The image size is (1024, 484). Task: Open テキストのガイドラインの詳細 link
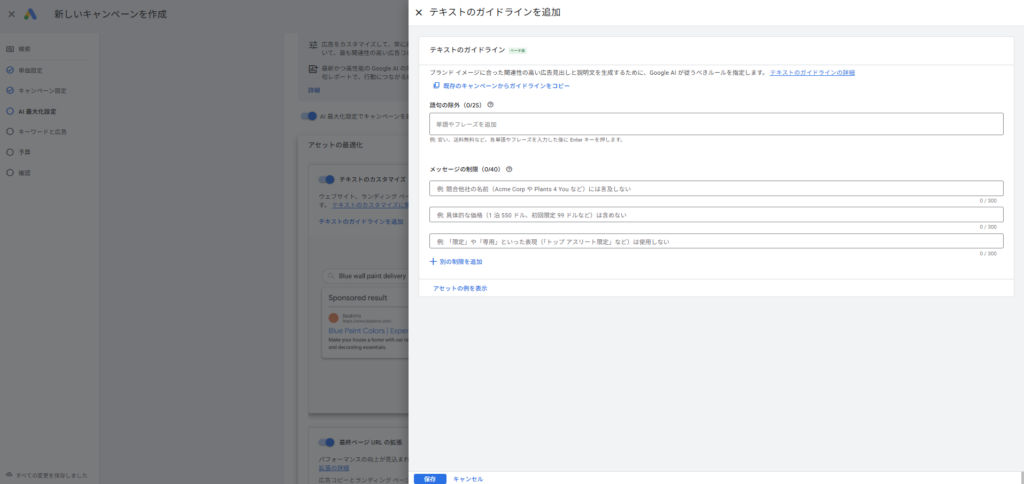click(812, 73)
